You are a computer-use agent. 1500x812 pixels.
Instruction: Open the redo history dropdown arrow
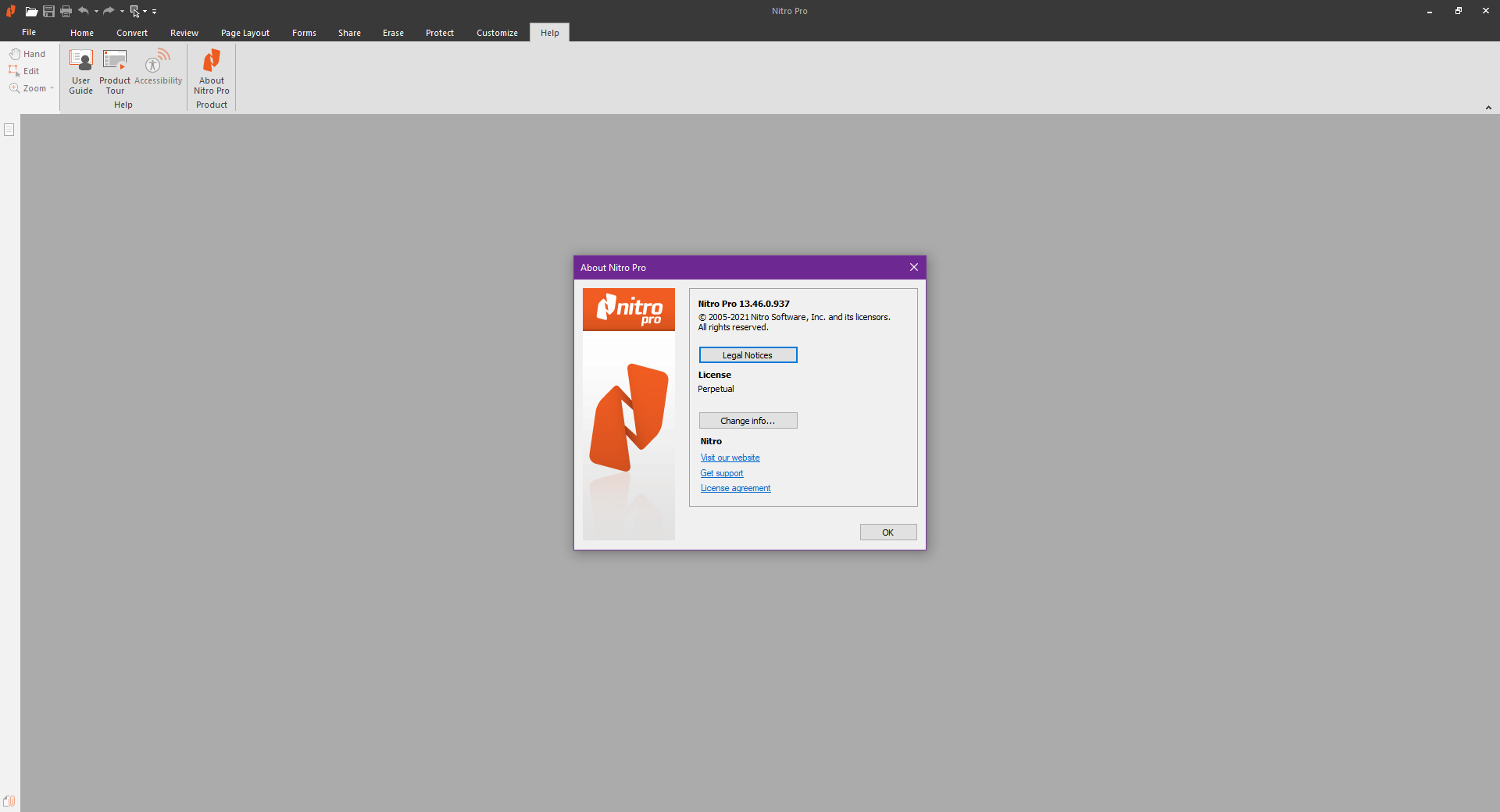122,11
